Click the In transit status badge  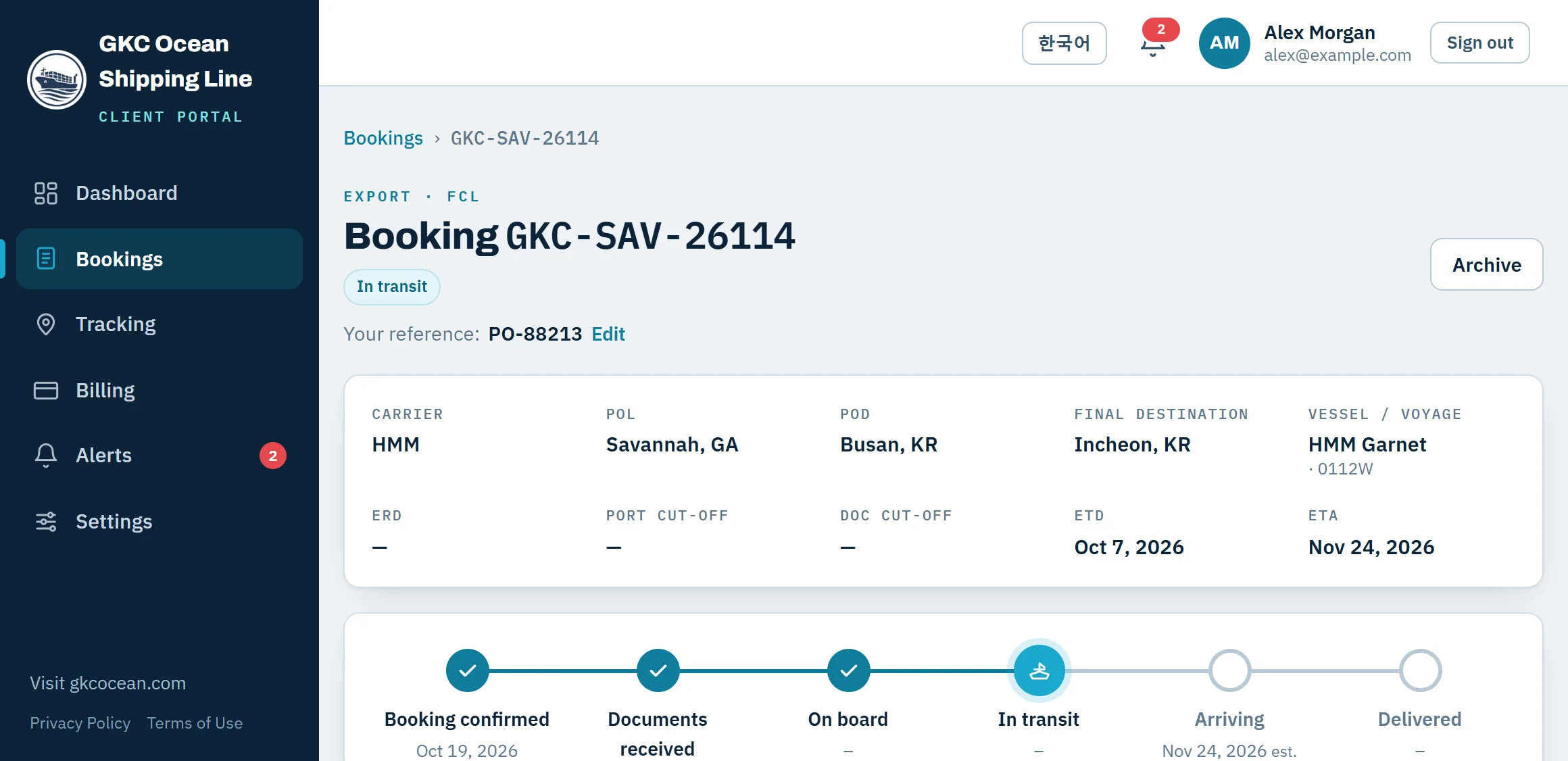click(392, 287)
